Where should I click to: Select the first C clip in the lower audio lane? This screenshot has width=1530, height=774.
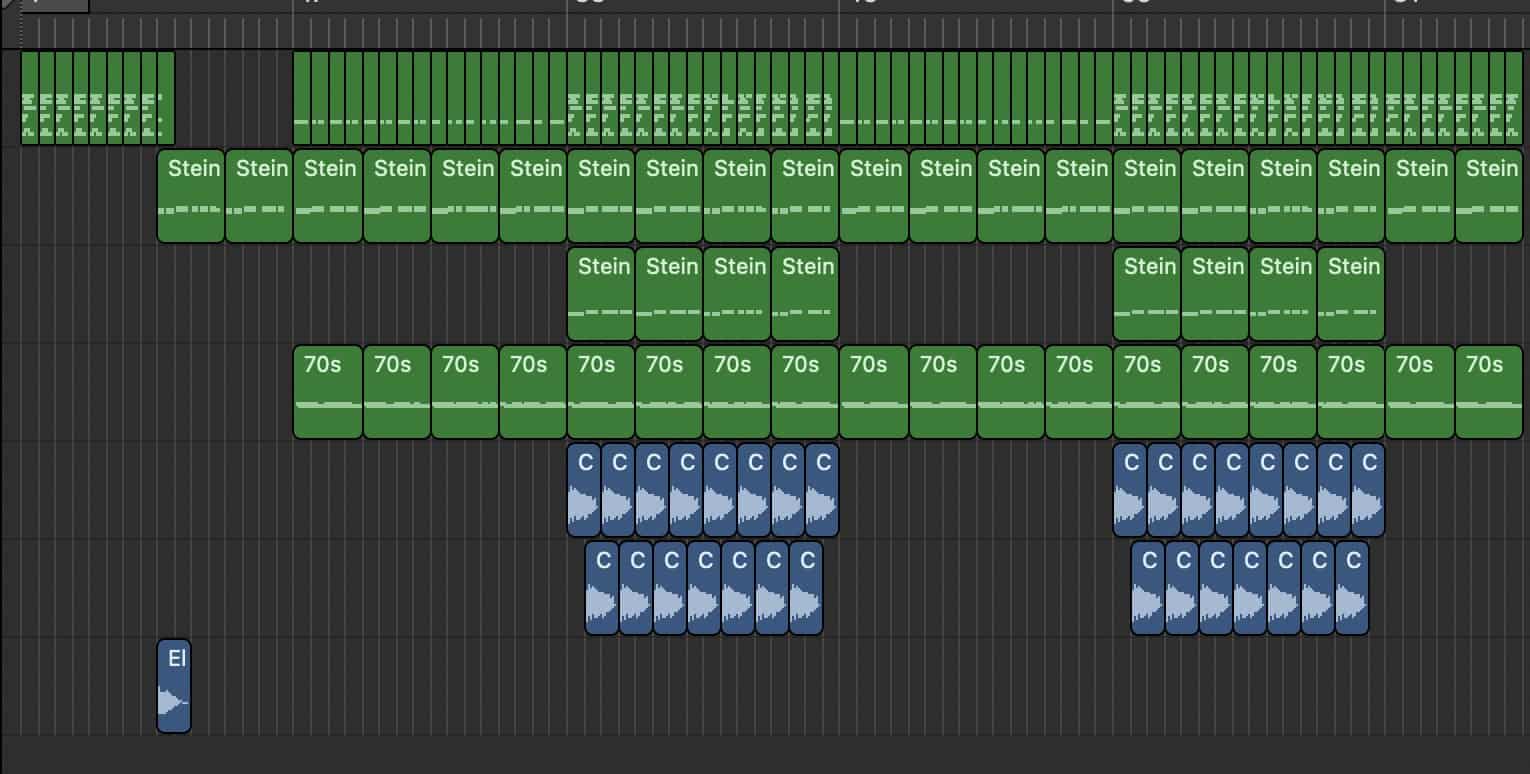point(602,588)
